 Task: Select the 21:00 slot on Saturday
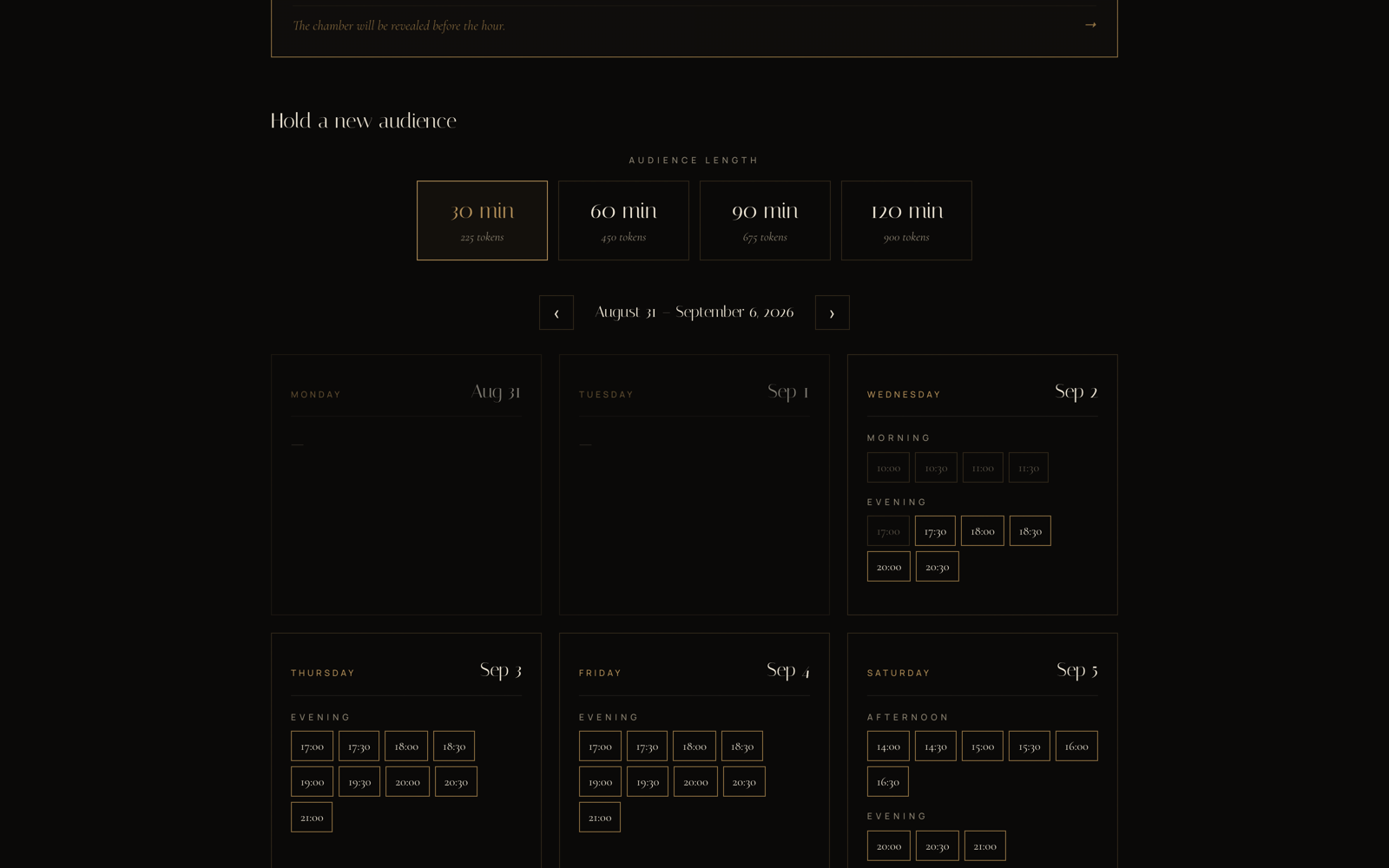pos(985,846)
